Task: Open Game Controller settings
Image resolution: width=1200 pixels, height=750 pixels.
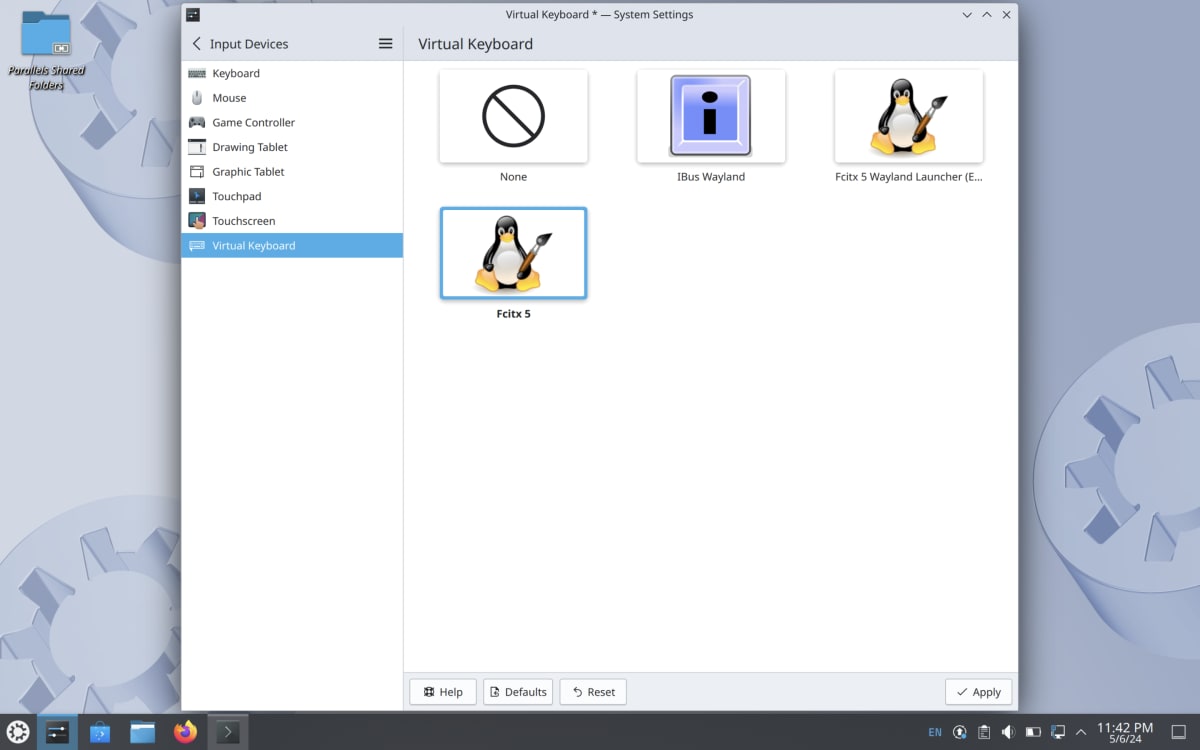Action: pyautogui.click(x=292, y=122)
